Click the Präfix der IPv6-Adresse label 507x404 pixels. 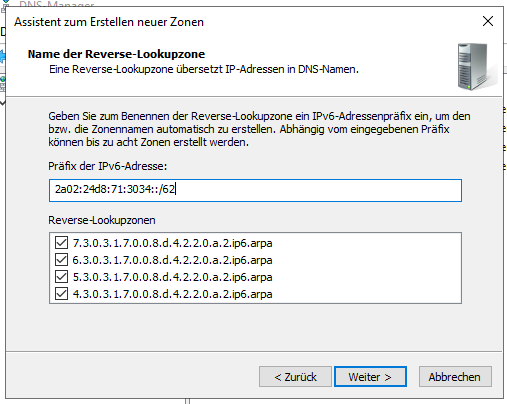pyautogui.click(x=108, y=166)
